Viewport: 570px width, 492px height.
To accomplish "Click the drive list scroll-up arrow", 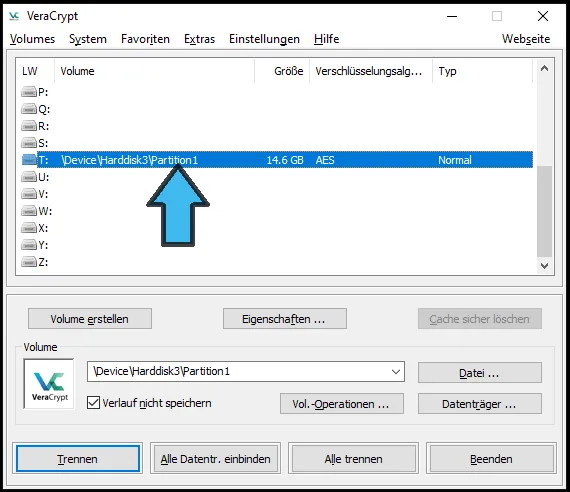I will (x=544, y=68).
